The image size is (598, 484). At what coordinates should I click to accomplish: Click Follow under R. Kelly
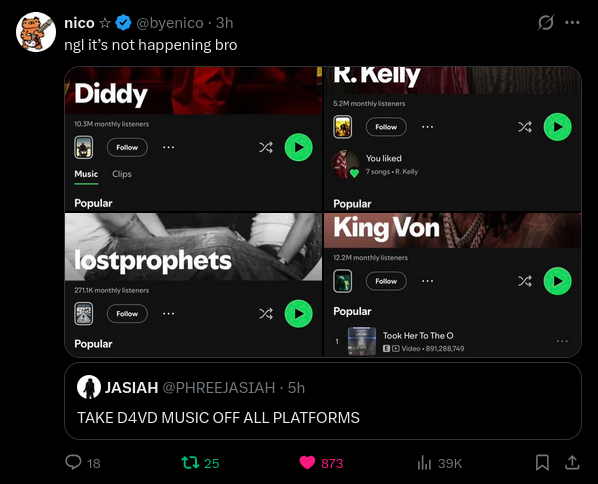[x=386, y=127]
